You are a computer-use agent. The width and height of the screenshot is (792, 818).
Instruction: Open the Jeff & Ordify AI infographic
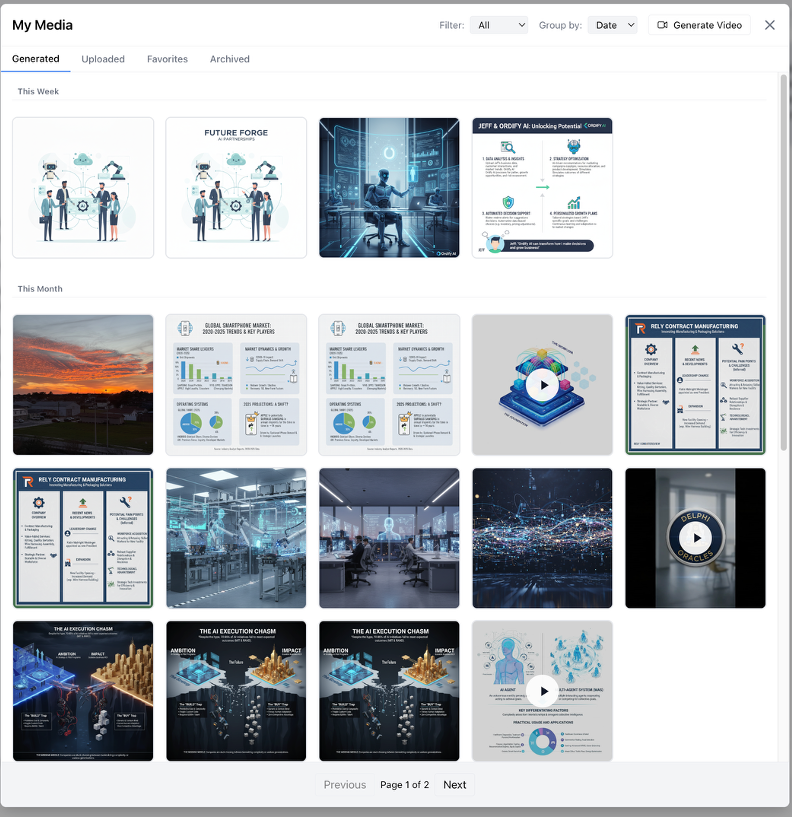[542, 188]
